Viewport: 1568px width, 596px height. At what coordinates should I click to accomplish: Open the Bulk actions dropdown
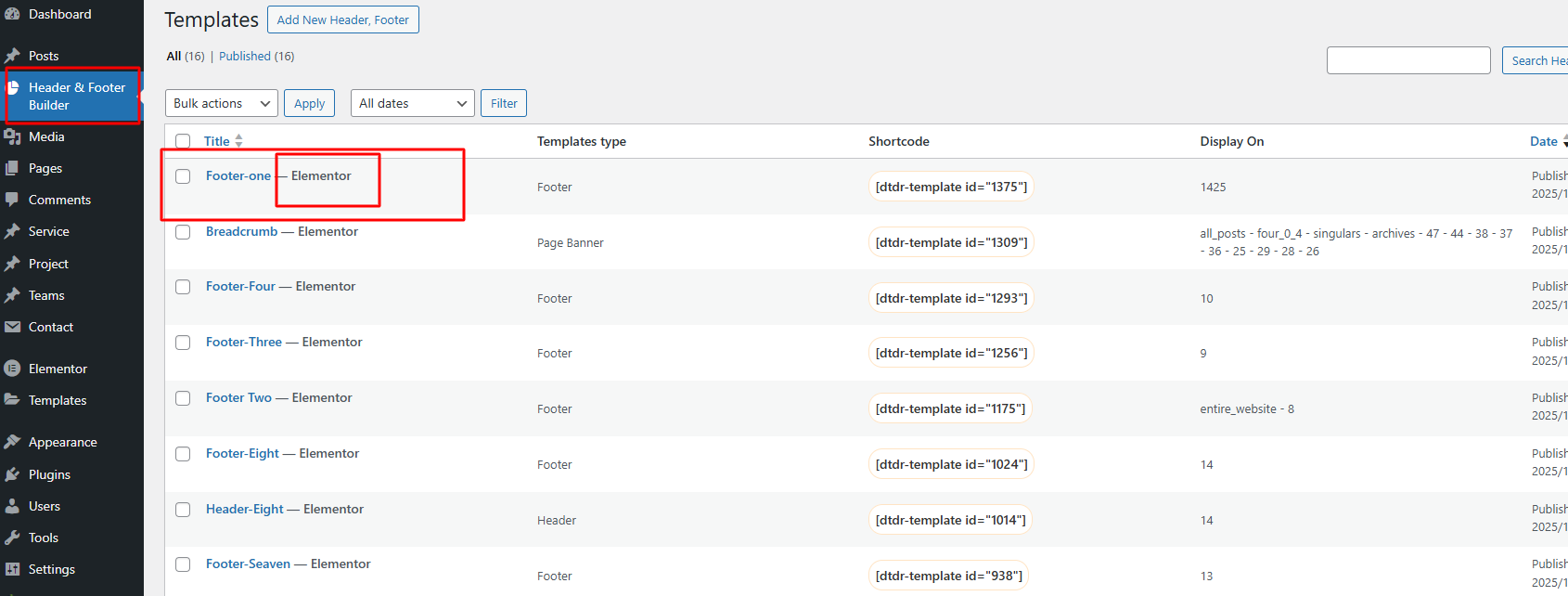[x=221, y=103]
